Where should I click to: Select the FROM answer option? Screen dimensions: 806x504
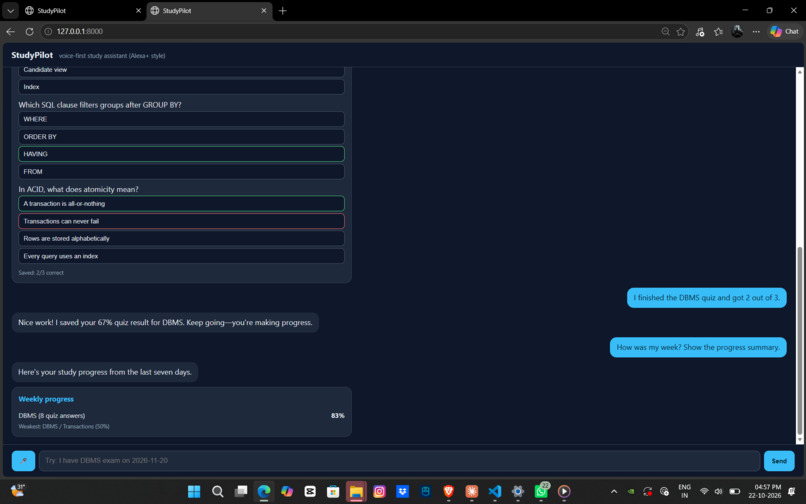click(x=181, y=171)
